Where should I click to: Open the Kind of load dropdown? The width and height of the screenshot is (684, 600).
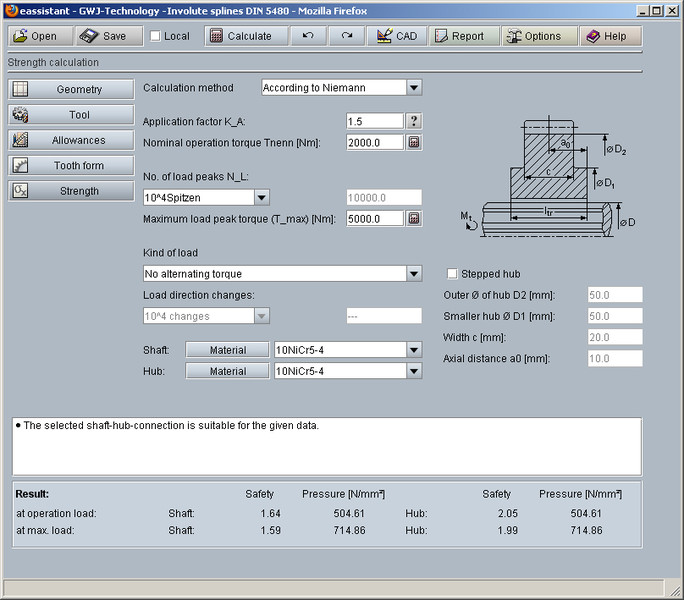(414, 274)
